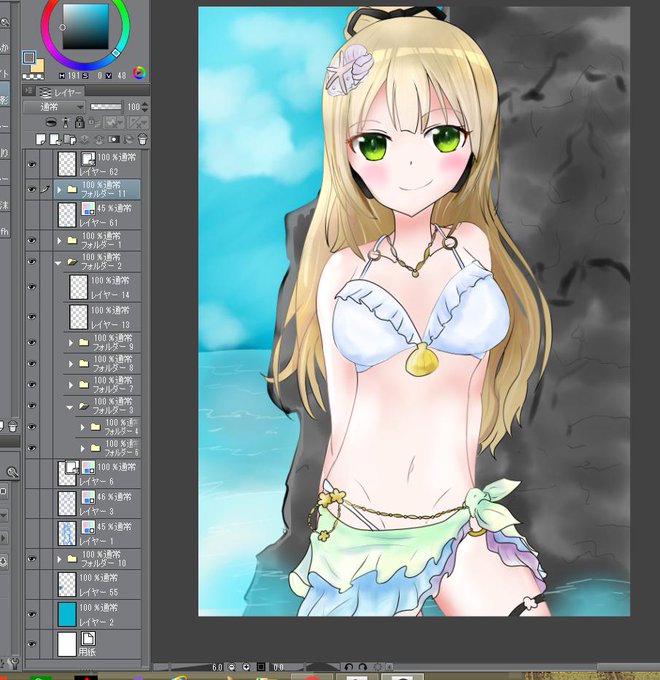The width and height of the screenshot is (660, 680).
Task: Select the レイヤー 6 row
Action: click(97, 474)
